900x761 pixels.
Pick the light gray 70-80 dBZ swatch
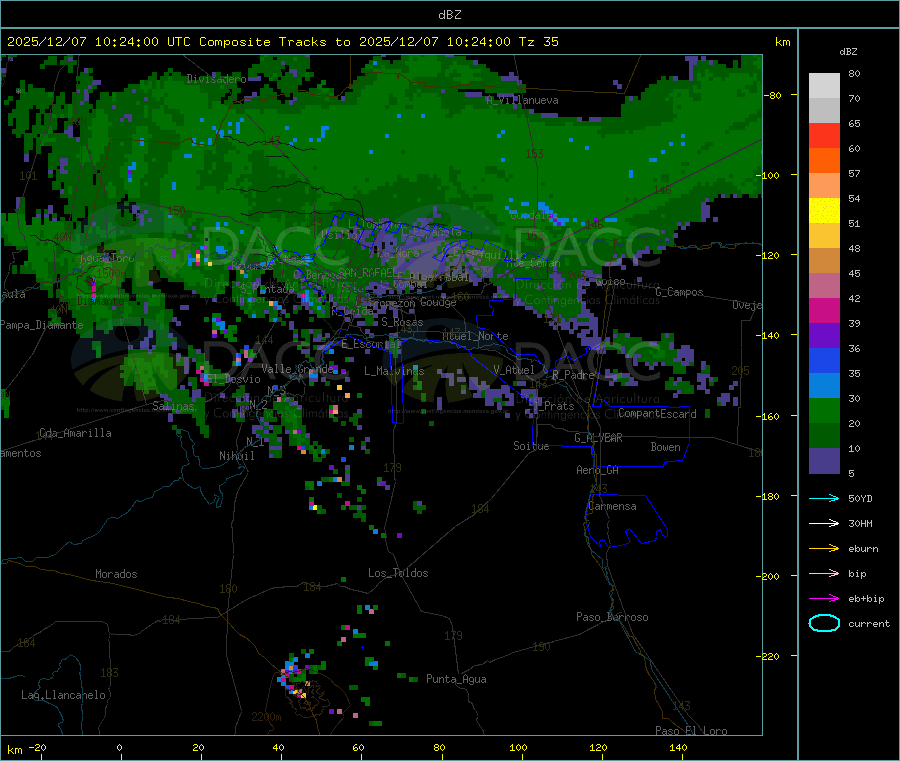824,86
